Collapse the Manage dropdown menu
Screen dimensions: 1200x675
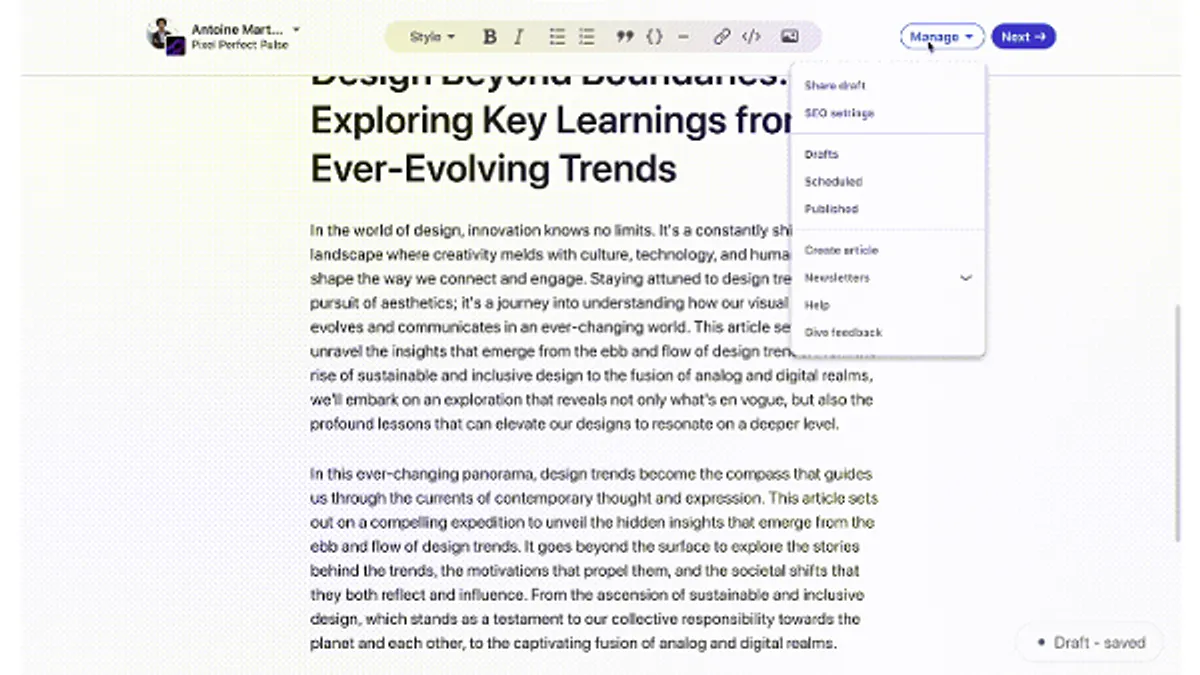[942, 37]
